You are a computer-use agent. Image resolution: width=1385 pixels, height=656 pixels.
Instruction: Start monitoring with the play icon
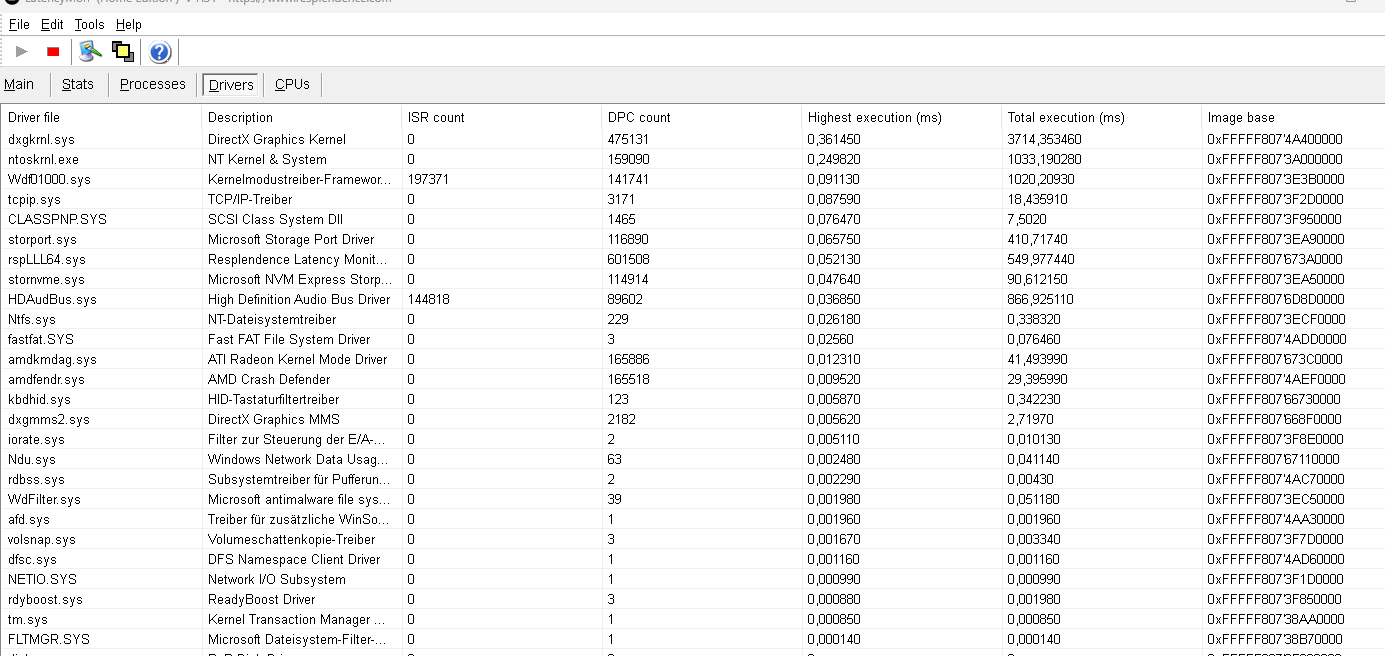pos(21,52)
